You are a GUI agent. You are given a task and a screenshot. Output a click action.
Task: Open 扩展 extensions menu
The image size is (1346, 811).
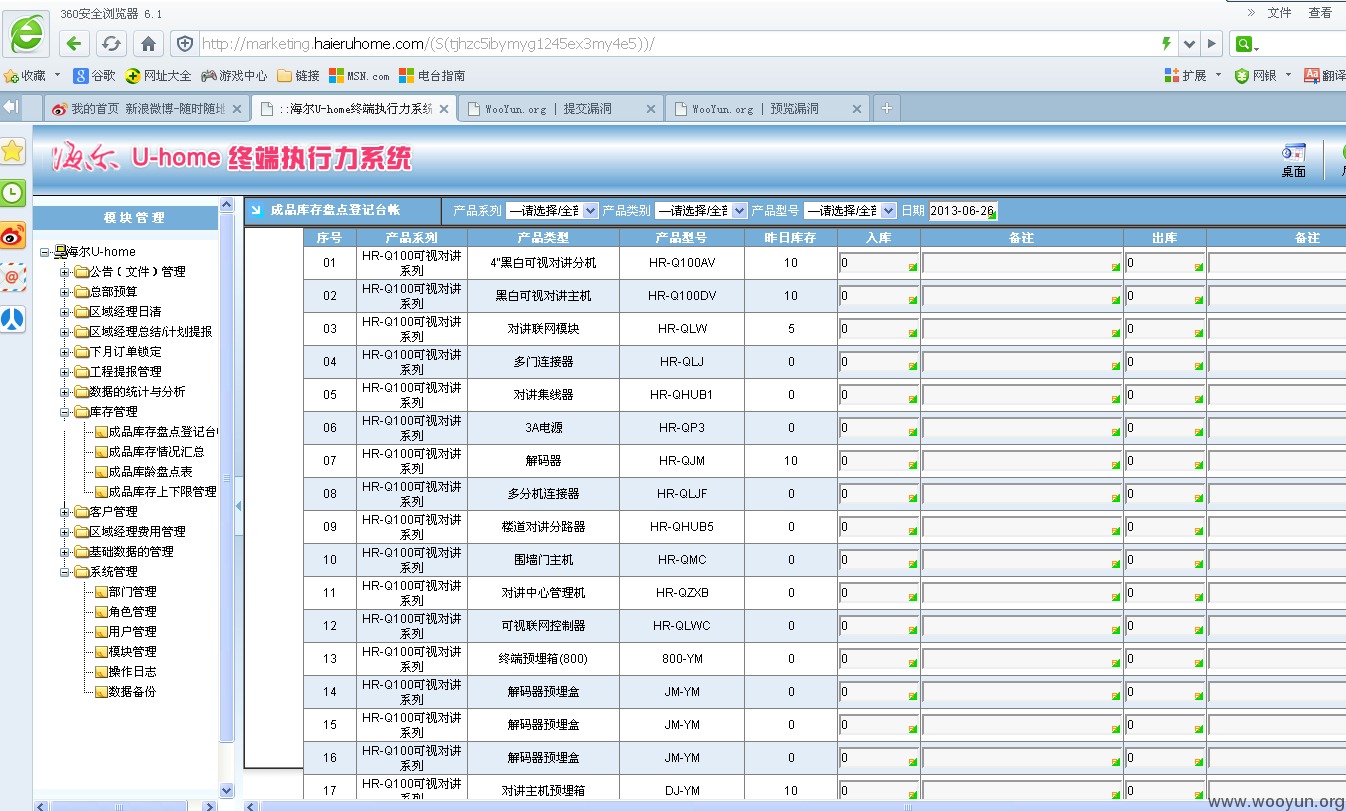[x=1191, y=75]
